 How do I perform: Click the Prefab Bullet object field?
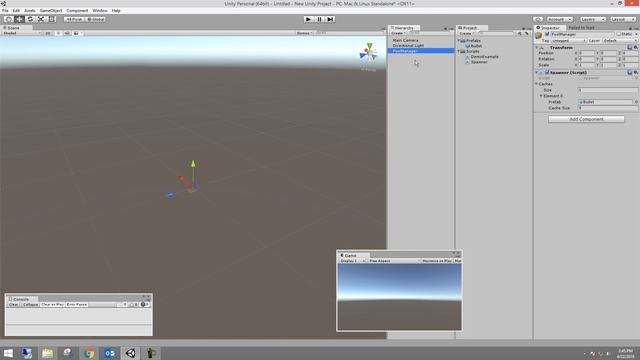[x=605, y=102]
